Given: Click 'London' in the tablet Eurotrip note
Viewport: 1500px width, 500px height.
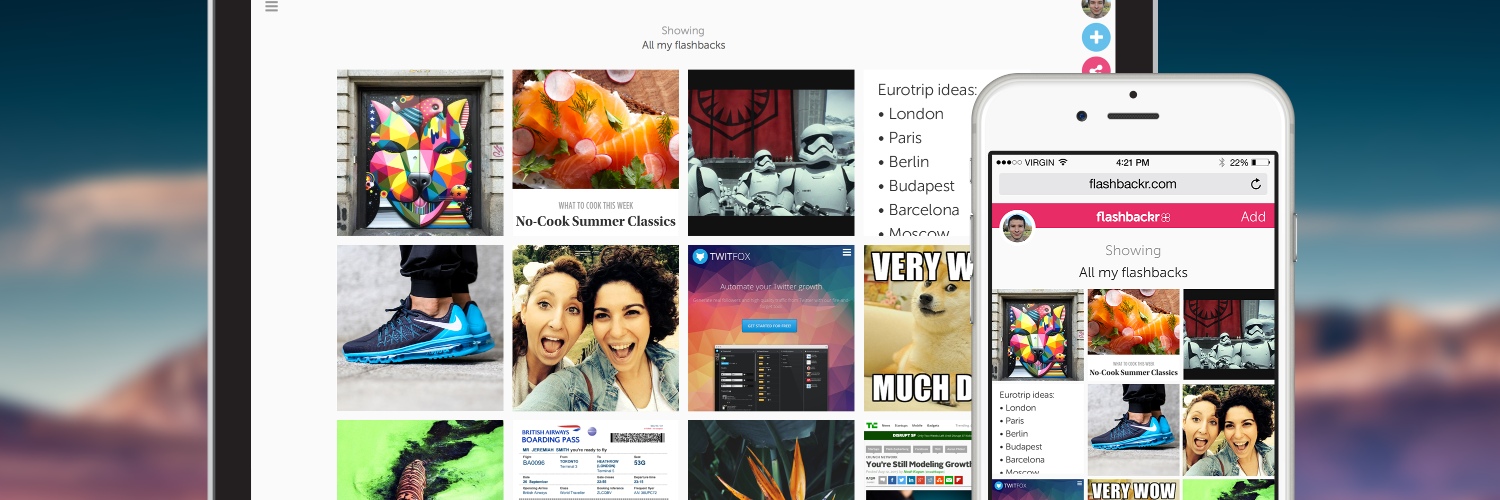Looking at the screenshot, I should [916, 114].
